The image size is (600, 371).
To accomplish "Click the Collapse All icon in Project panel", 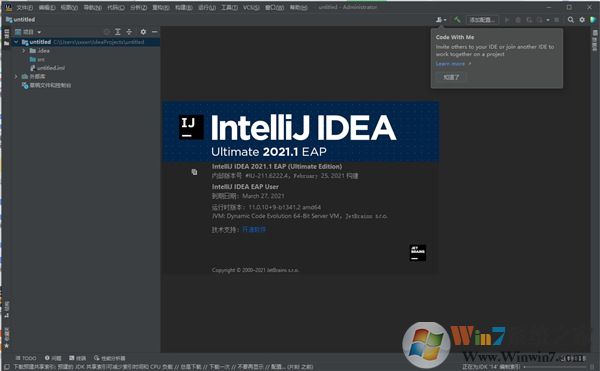I will [x=129, y=32].
